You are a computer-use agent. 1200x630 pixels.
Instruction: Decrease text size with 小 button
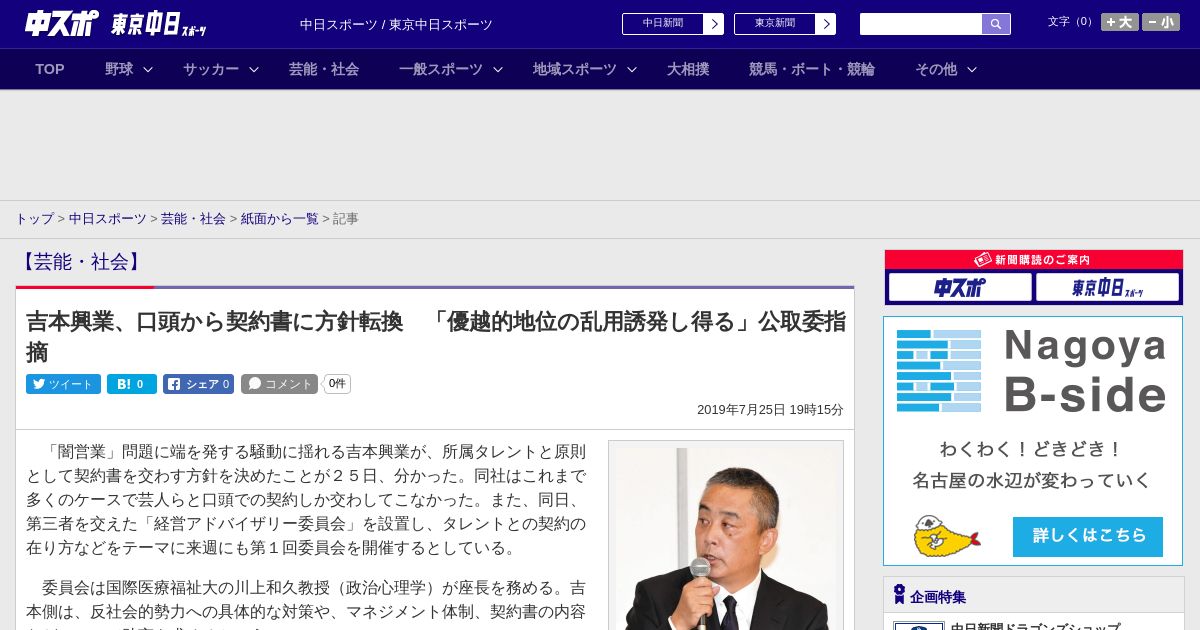pyautogui.click(x=1161, y=22)
